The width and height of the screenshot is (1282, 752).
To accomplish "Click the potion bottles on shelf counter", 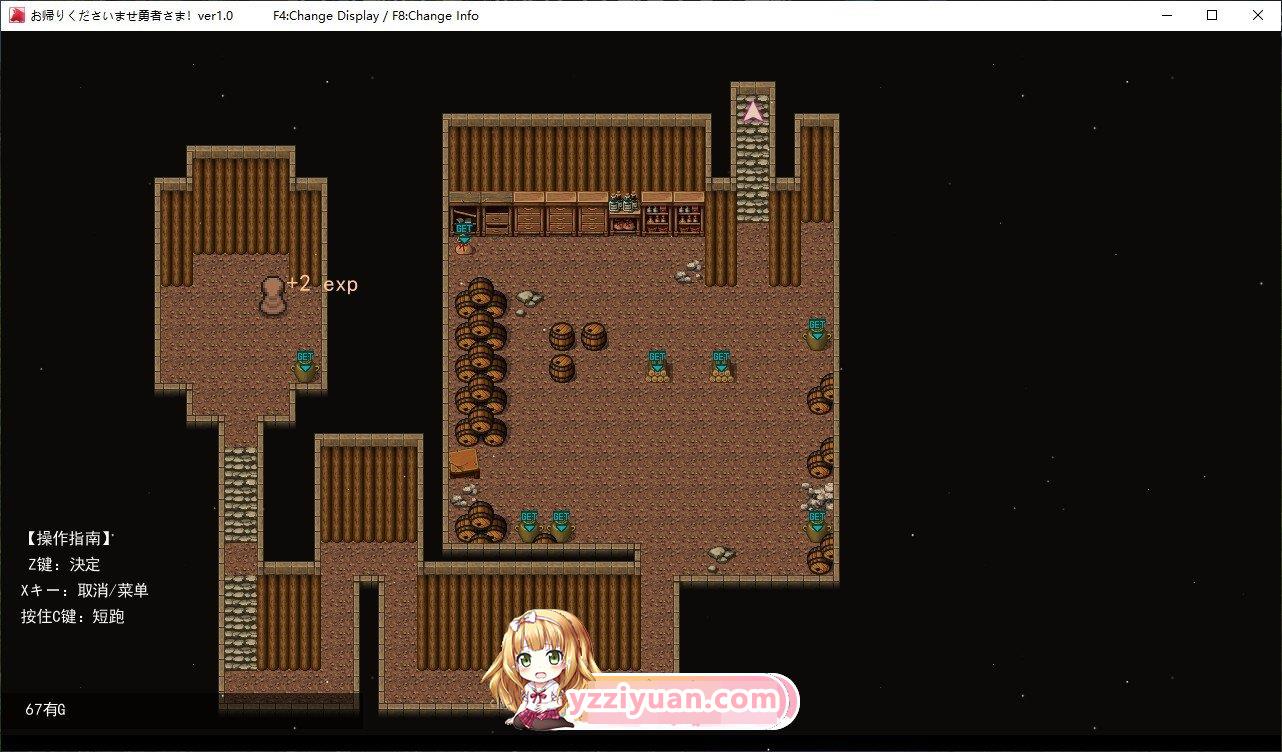I will [624, 203].
